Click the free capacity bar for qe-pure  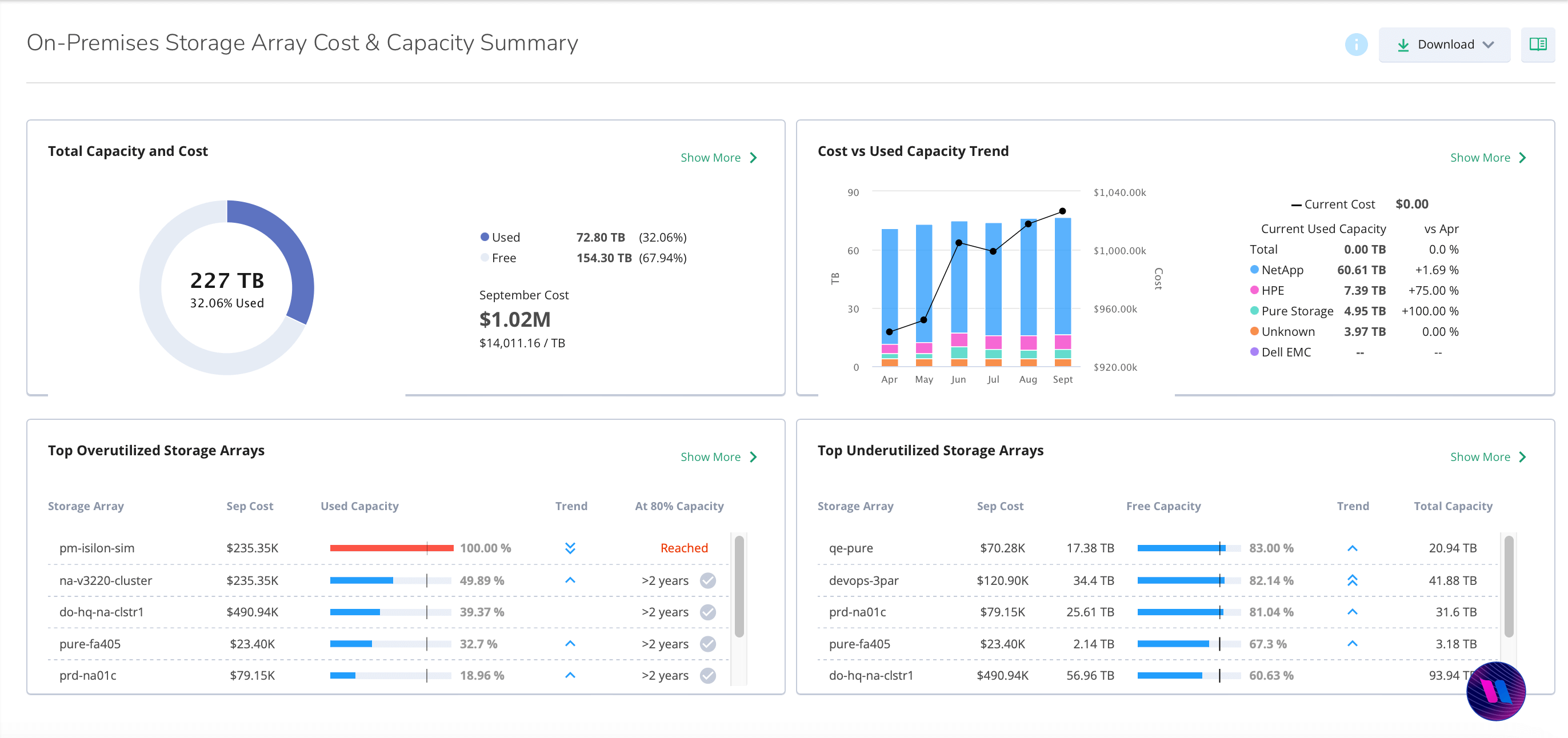tap(1188, 548)
